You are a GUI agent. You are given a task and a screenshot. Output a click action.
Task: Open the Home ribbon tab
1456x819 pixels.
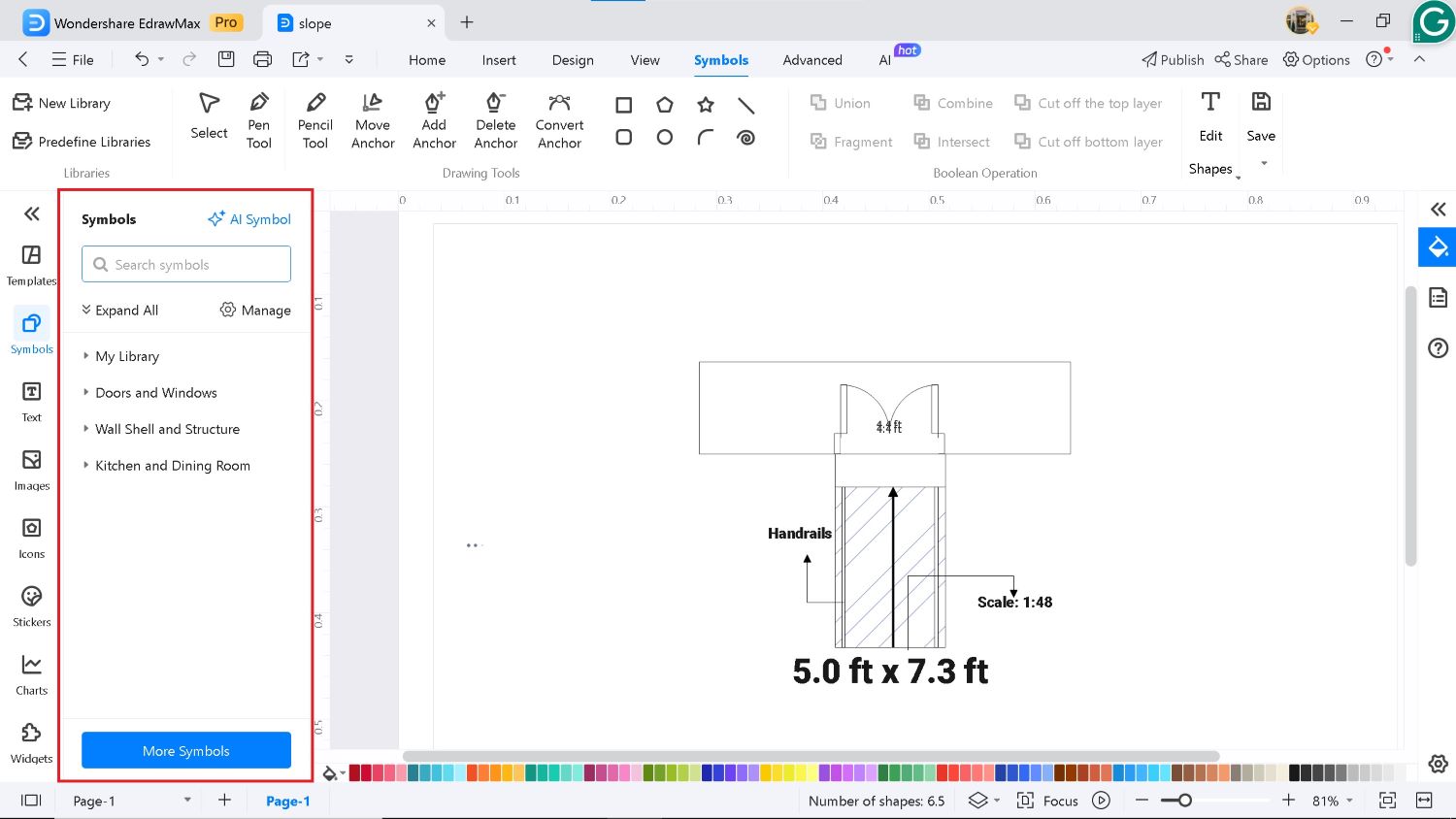point(427,60)
